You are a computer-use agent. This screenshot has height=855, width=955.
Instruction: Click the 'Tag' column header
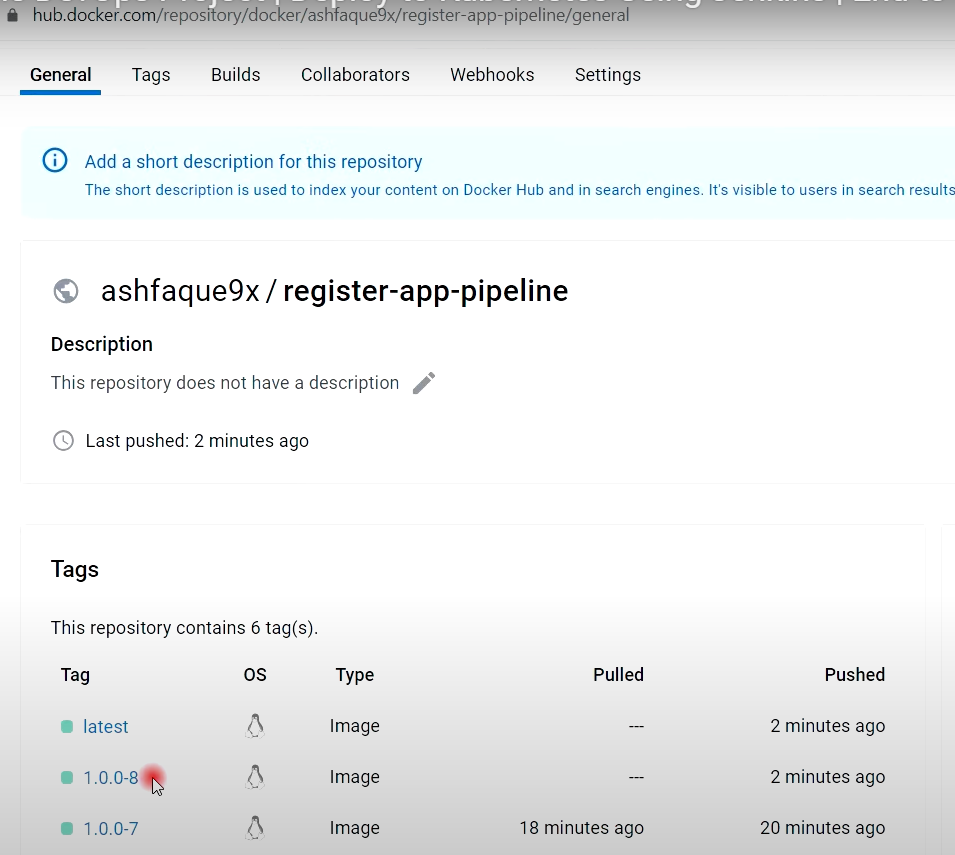(x=76, y=675)
